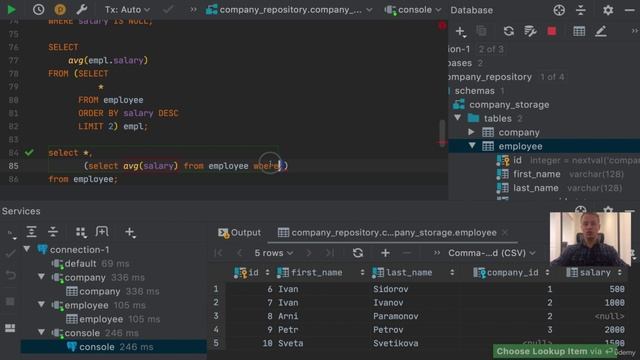This screenshot has width=640, height=360.
Task: Select the first_name column in tree
Action: [537, 174]
